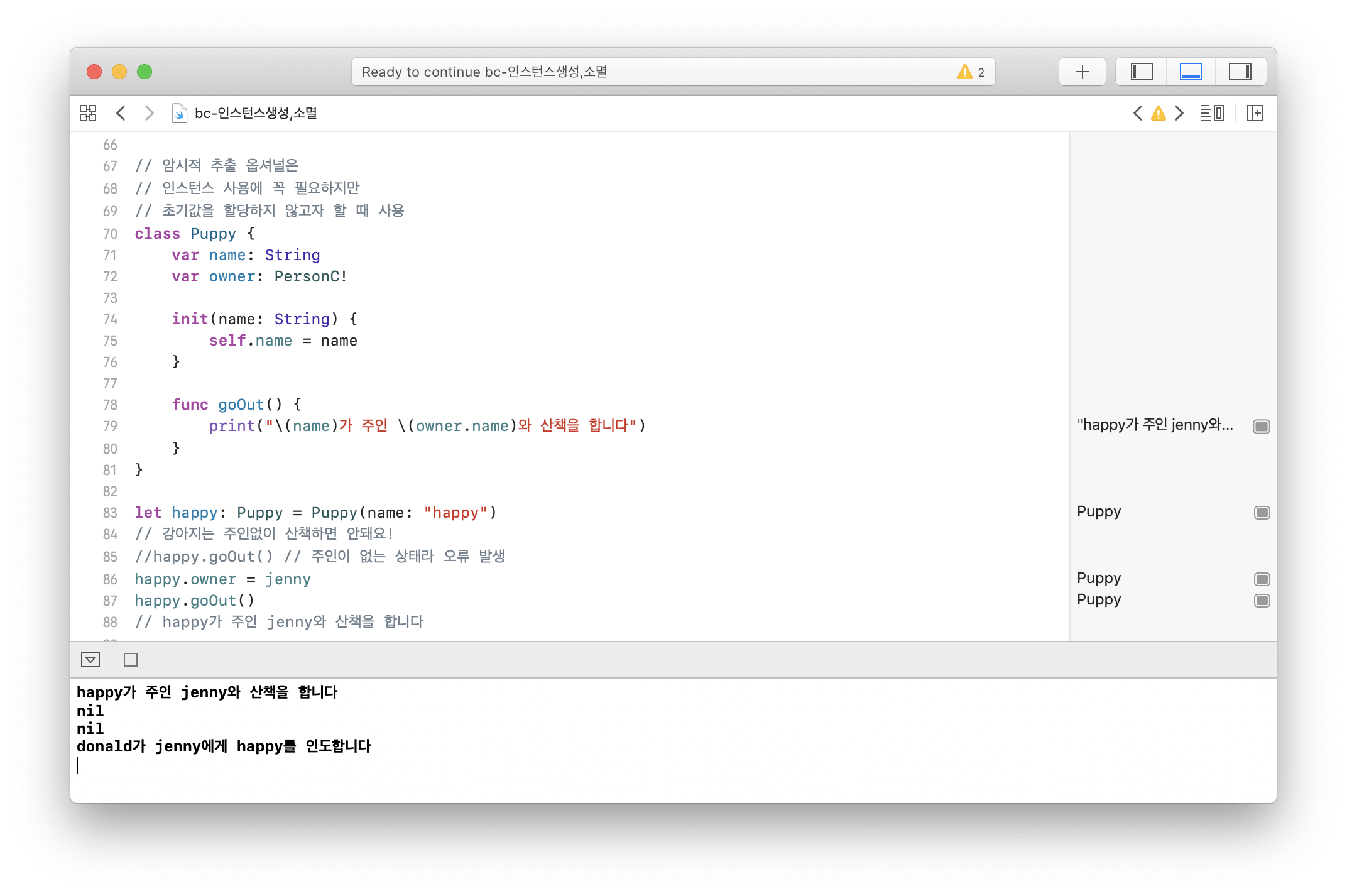
Task: Add a new library item with plus button
Action: tap(1082, 72)
